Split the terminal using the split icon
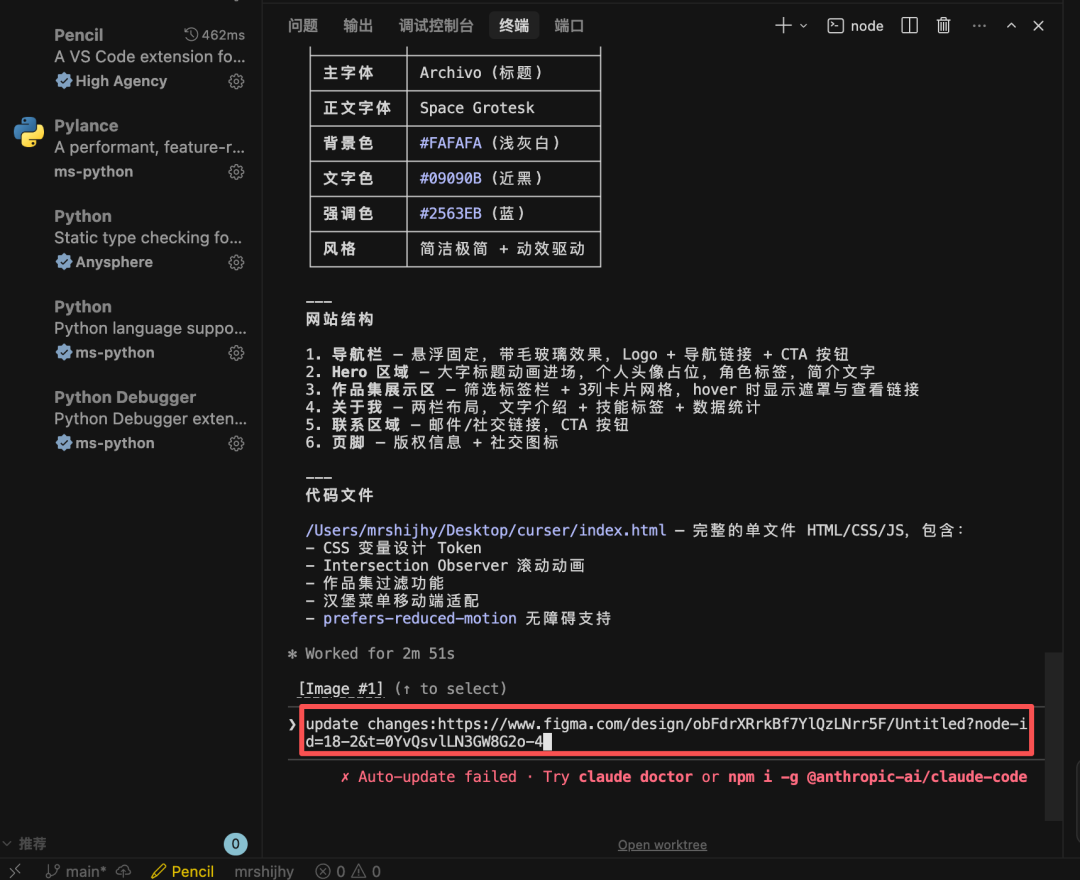The image size is (1080, 880). [x=909, y=25]
